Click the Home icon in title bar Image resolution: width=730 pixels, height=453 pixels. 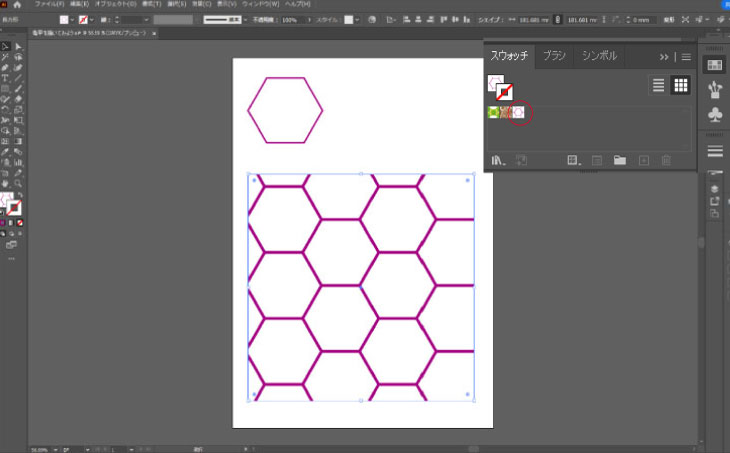pos(17,5)
